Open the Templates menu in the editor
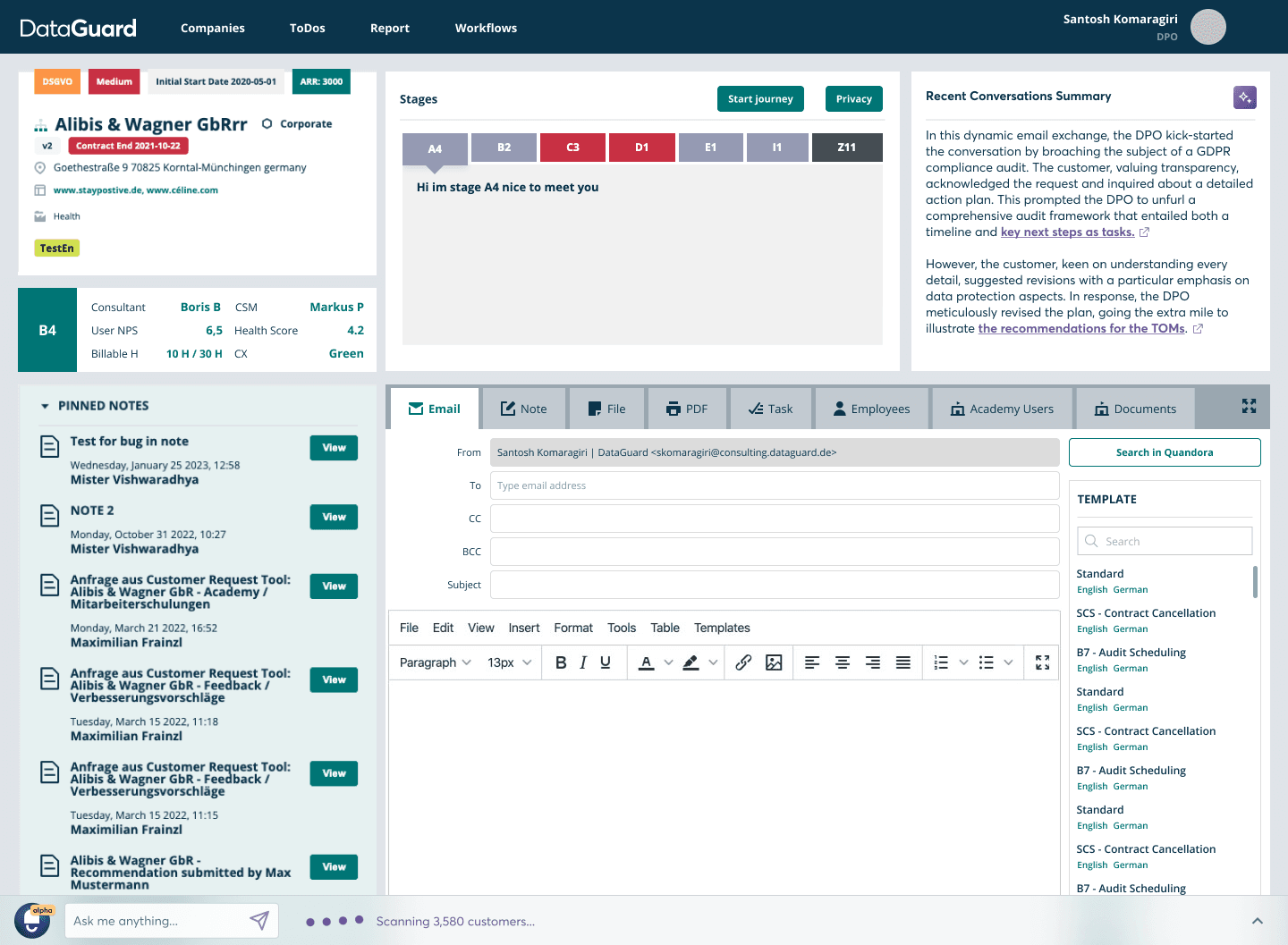 [x=722, y=628]
